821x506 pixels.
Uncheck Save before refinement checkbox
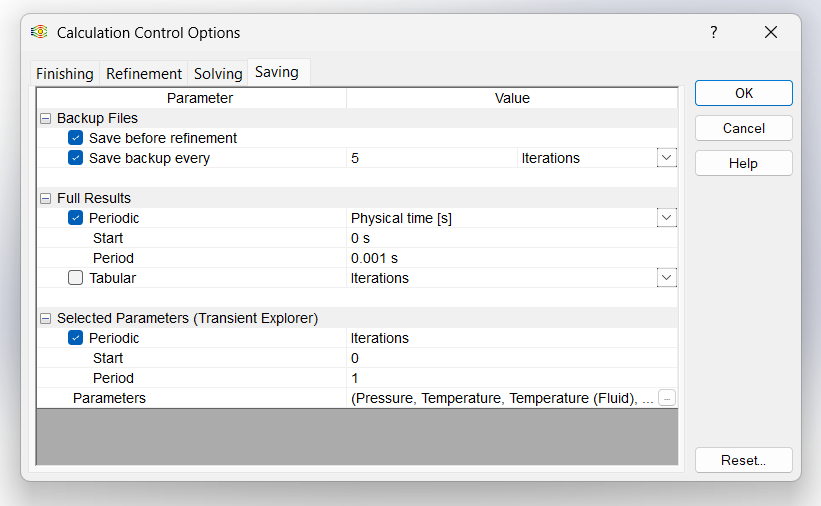coord(75,138)
